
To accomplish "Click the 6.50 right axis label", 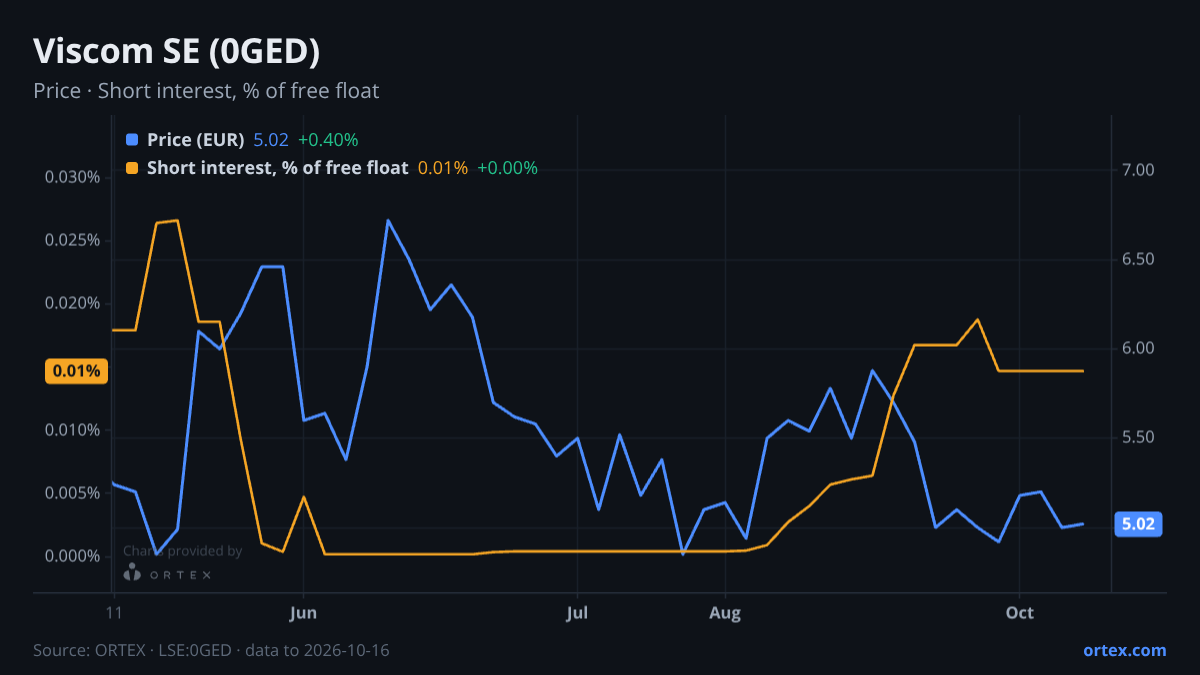I will coord(1138,259).
